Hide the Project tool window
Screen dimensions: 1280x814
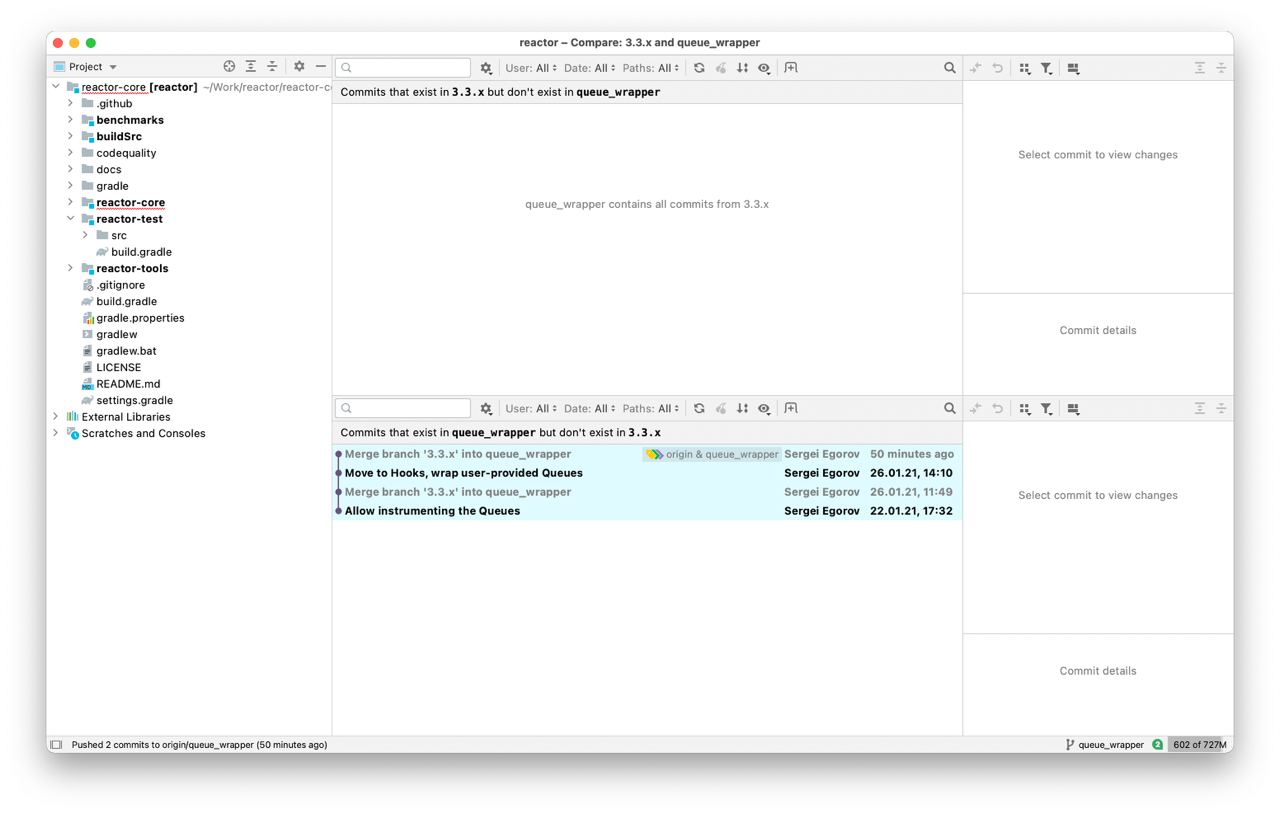[x=321, y=67]
